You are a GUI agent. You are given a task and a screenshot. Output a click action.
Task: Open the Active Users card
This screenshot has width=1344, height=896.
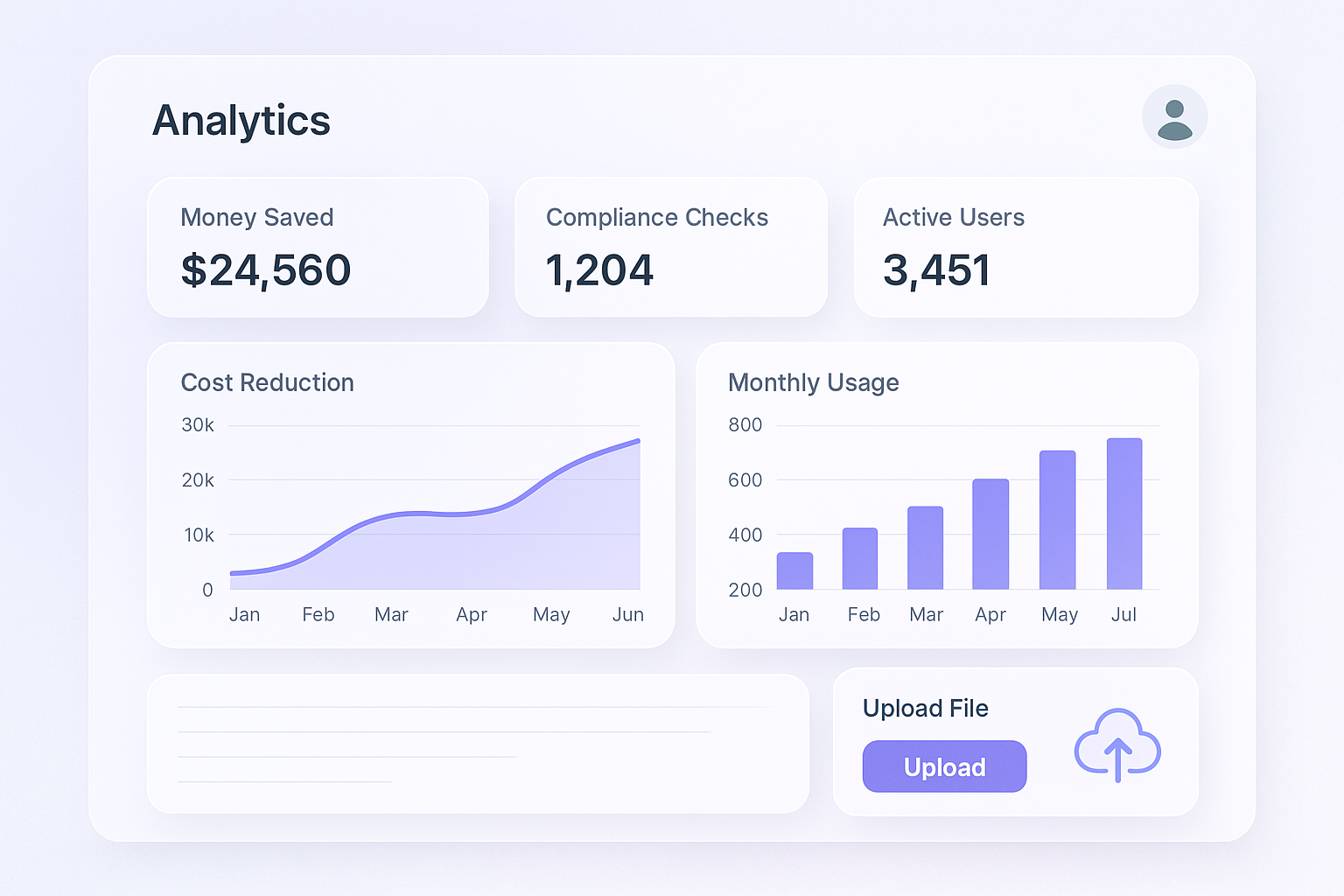pyautogui.click(x=1026, y=248)
